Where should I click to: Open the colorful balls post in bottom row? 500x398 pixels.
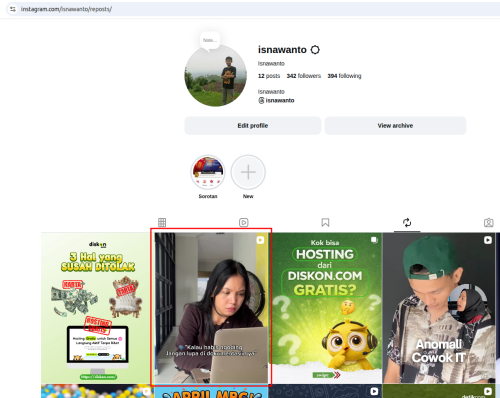coord(97,391)
